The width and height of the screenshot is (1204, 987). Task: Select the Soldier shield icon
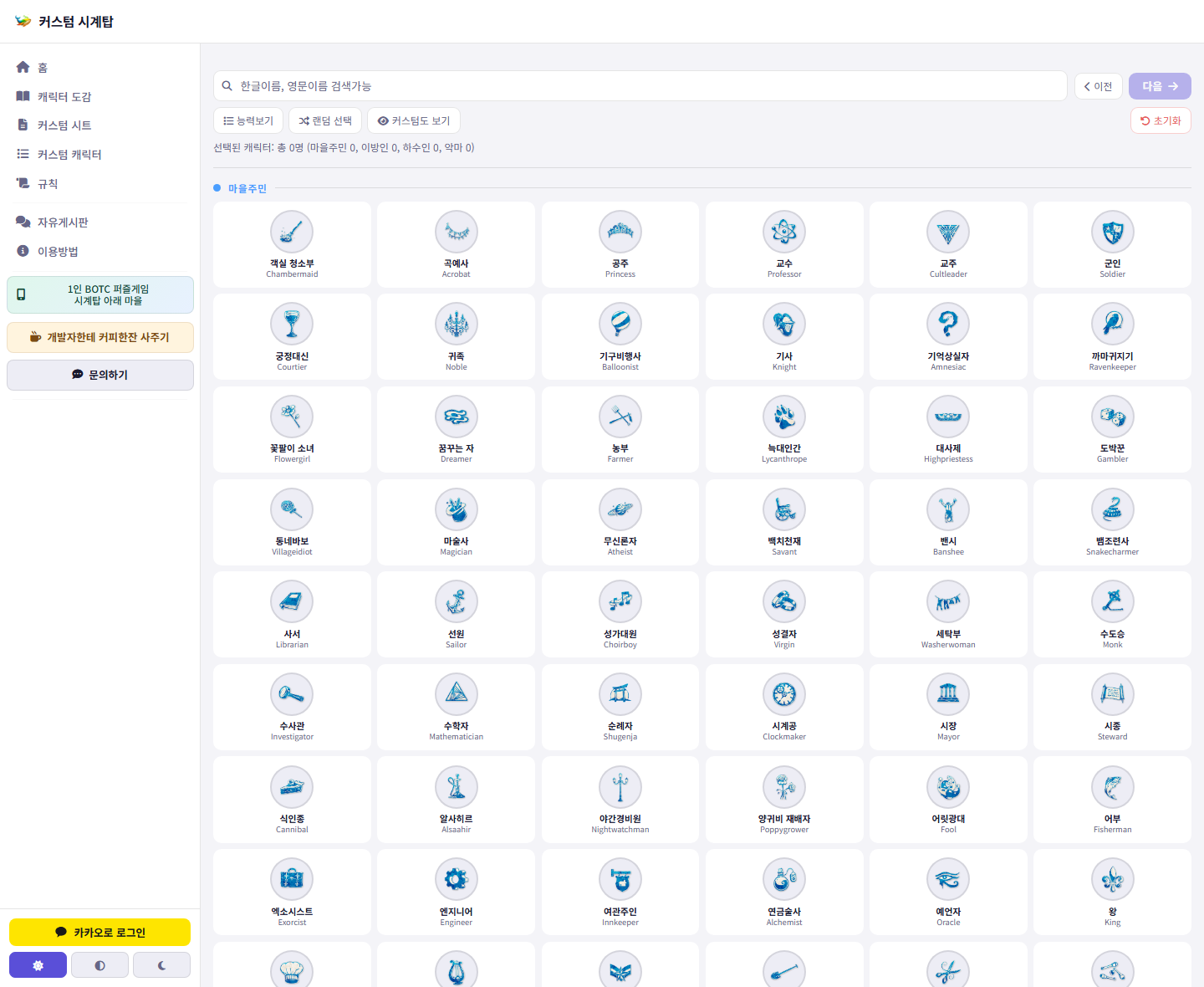tap(1113, 232)
